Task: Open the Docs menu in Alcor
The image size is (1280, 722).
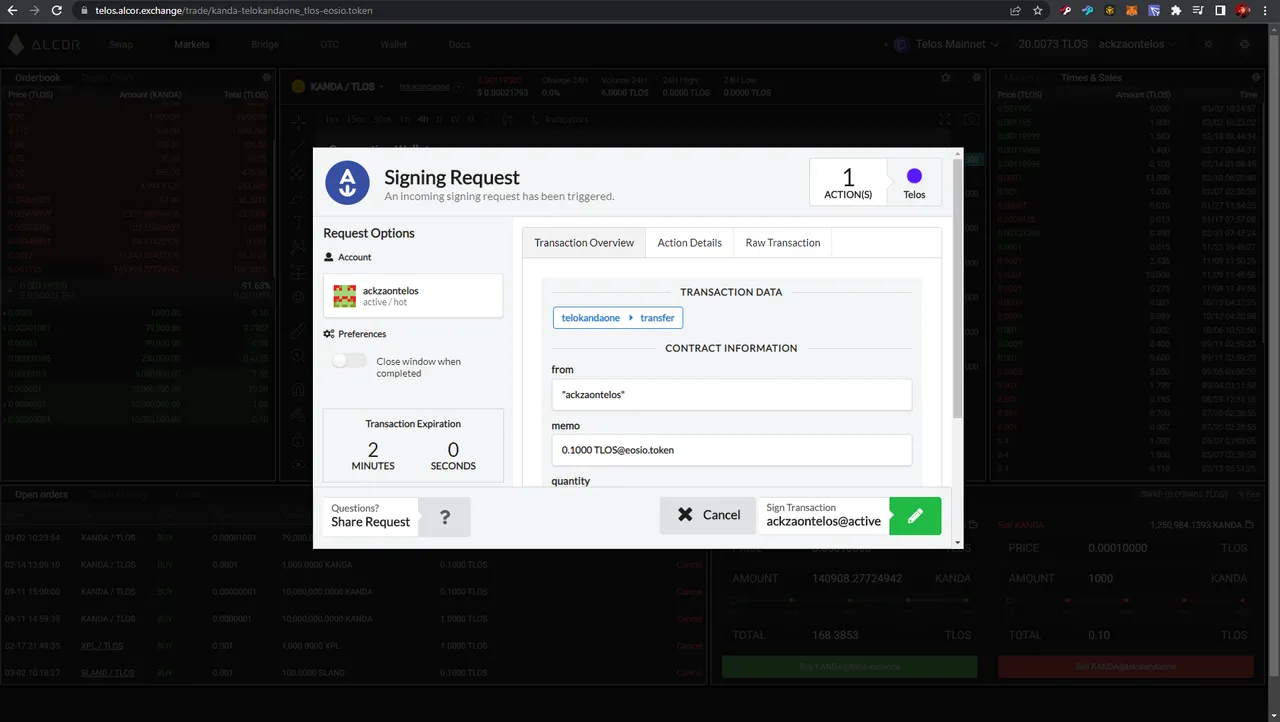Action: [x=460, y=44]
